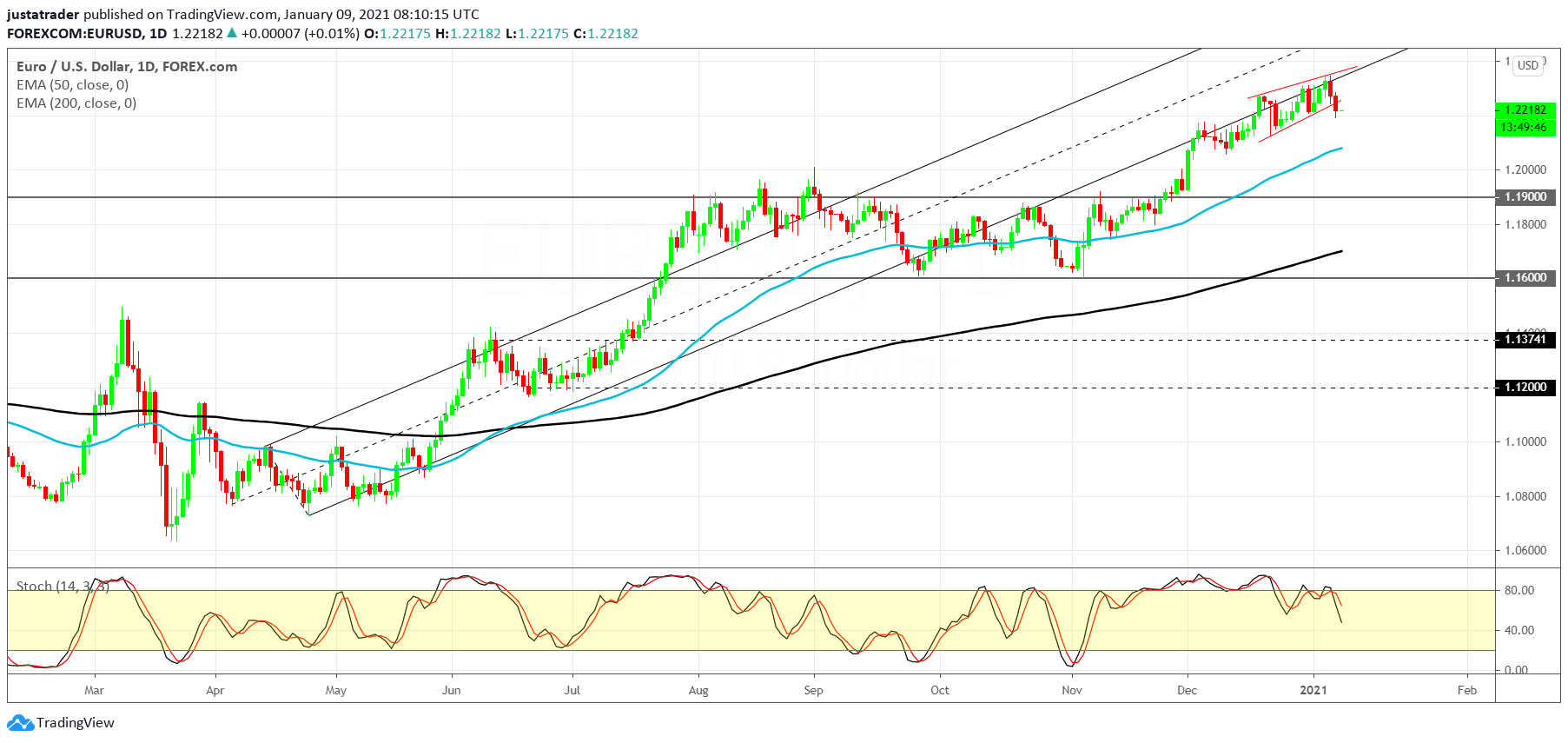
Task: Click the 80.00 stochastic scale value
Action: [x=1519, y=590]
